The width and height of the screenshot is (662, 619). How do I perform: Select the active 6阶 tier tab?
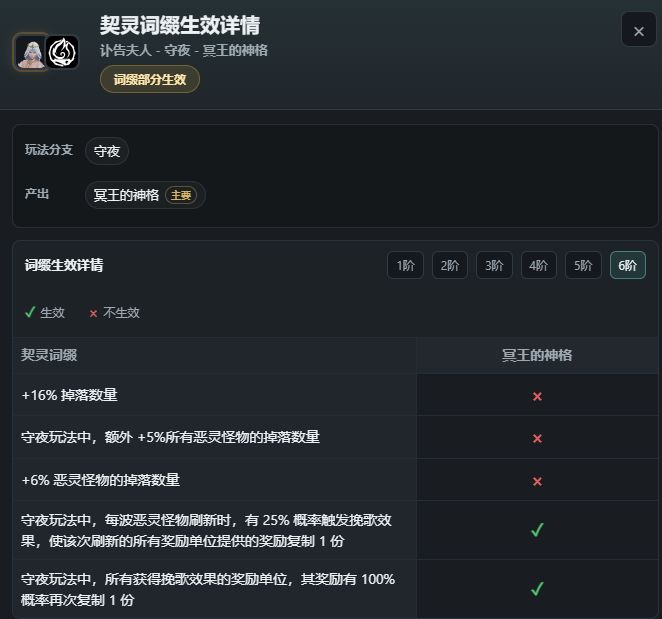(x=628, y=265)
